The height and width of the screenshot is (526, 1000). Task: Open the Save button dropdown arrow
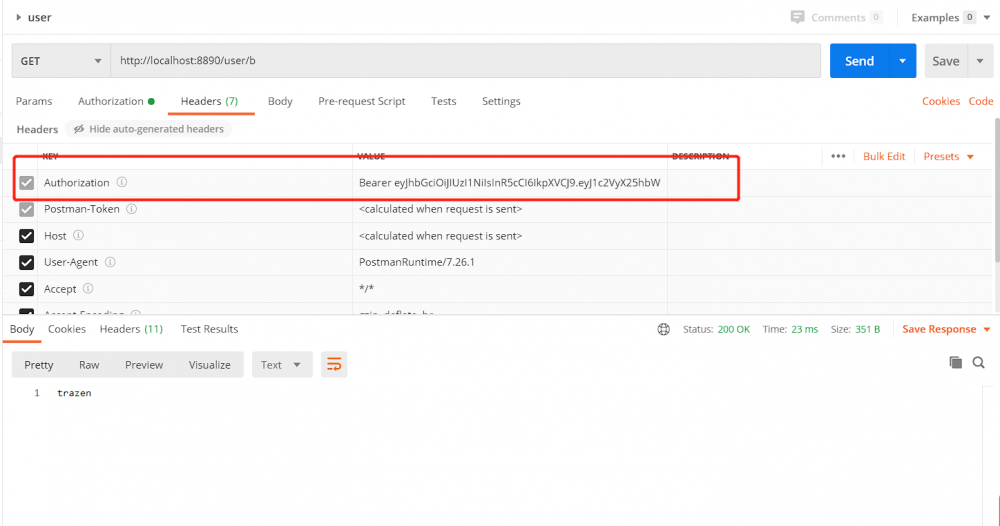(x=980, y=61)
